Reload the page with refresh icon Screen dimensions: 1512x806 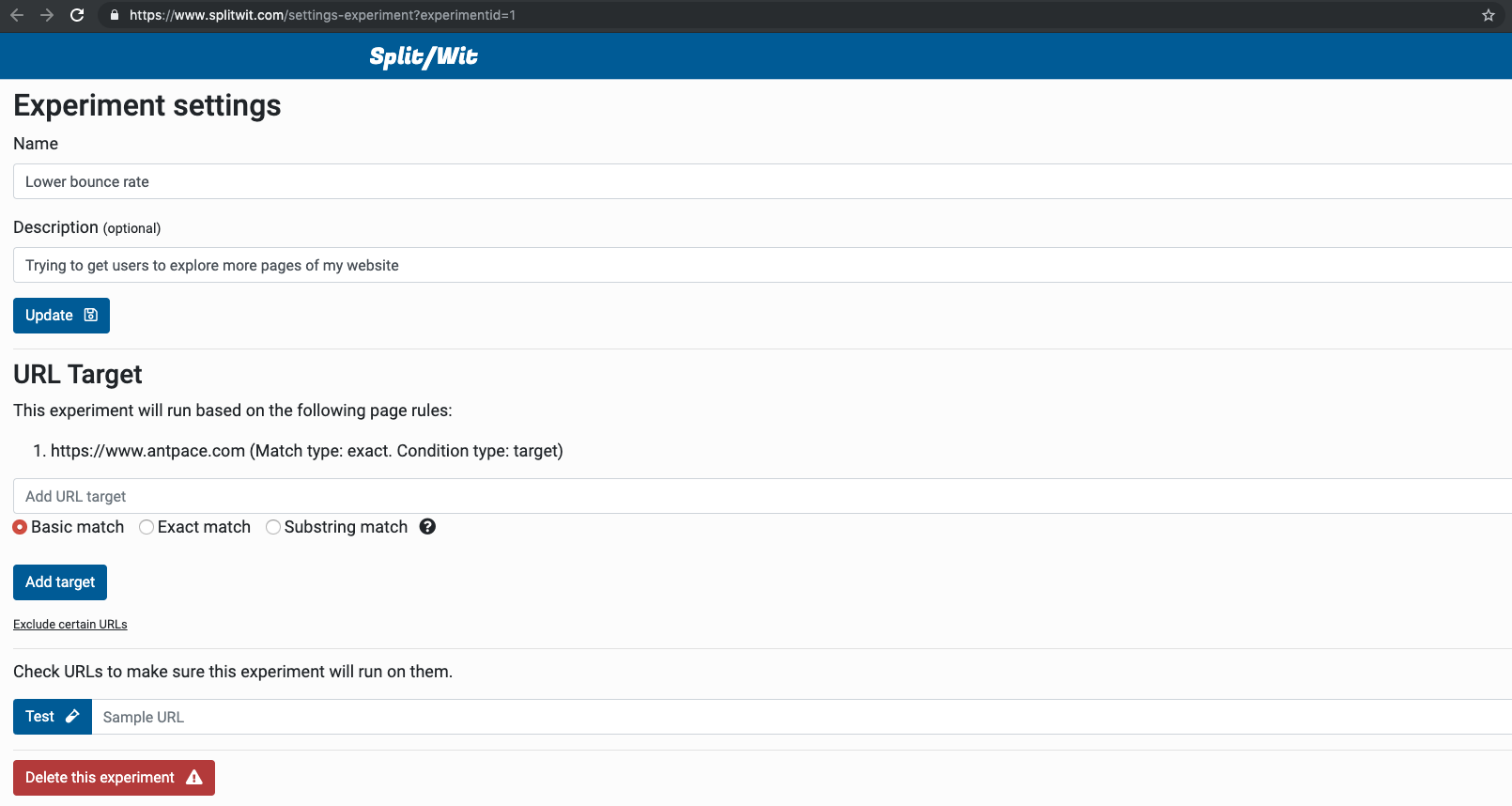pos(77,15)
